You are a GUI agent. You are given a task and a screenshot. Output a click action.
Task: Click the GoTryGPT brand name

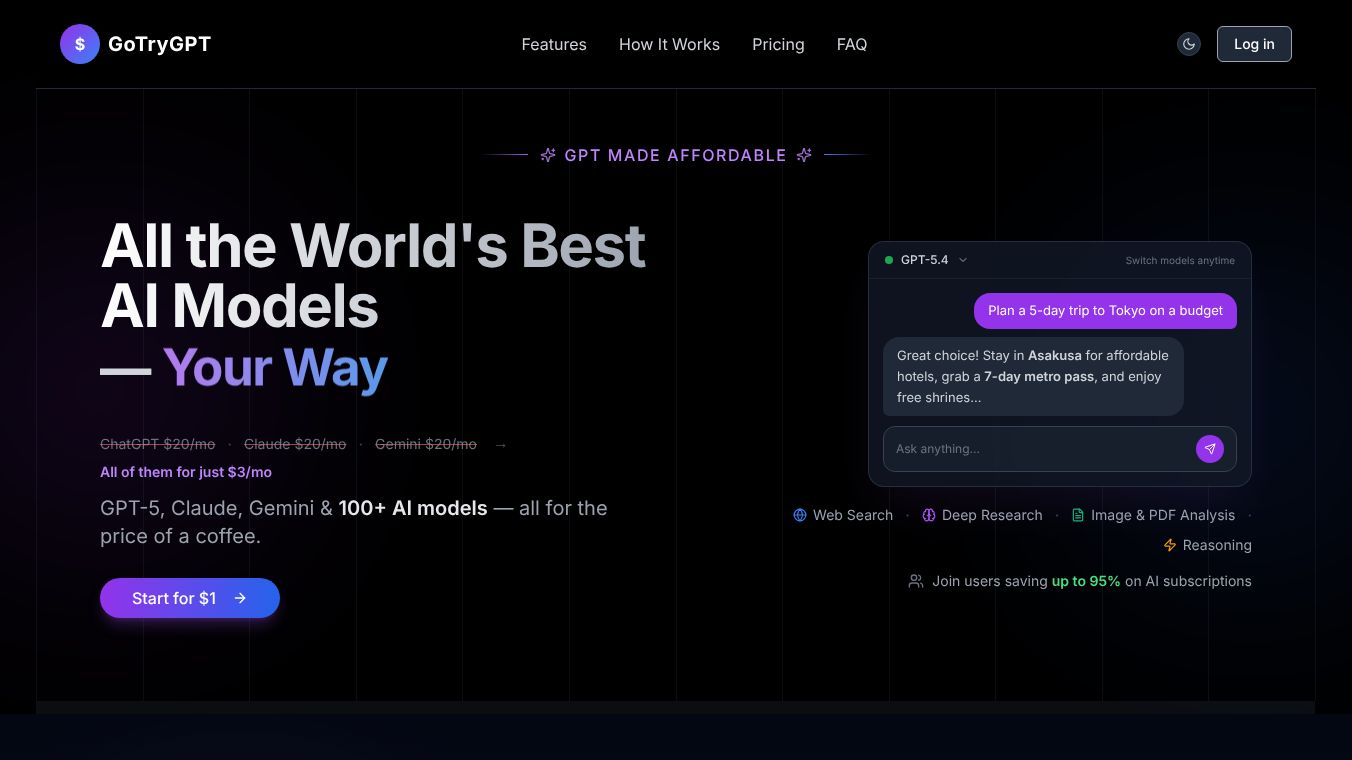(159, 44)
